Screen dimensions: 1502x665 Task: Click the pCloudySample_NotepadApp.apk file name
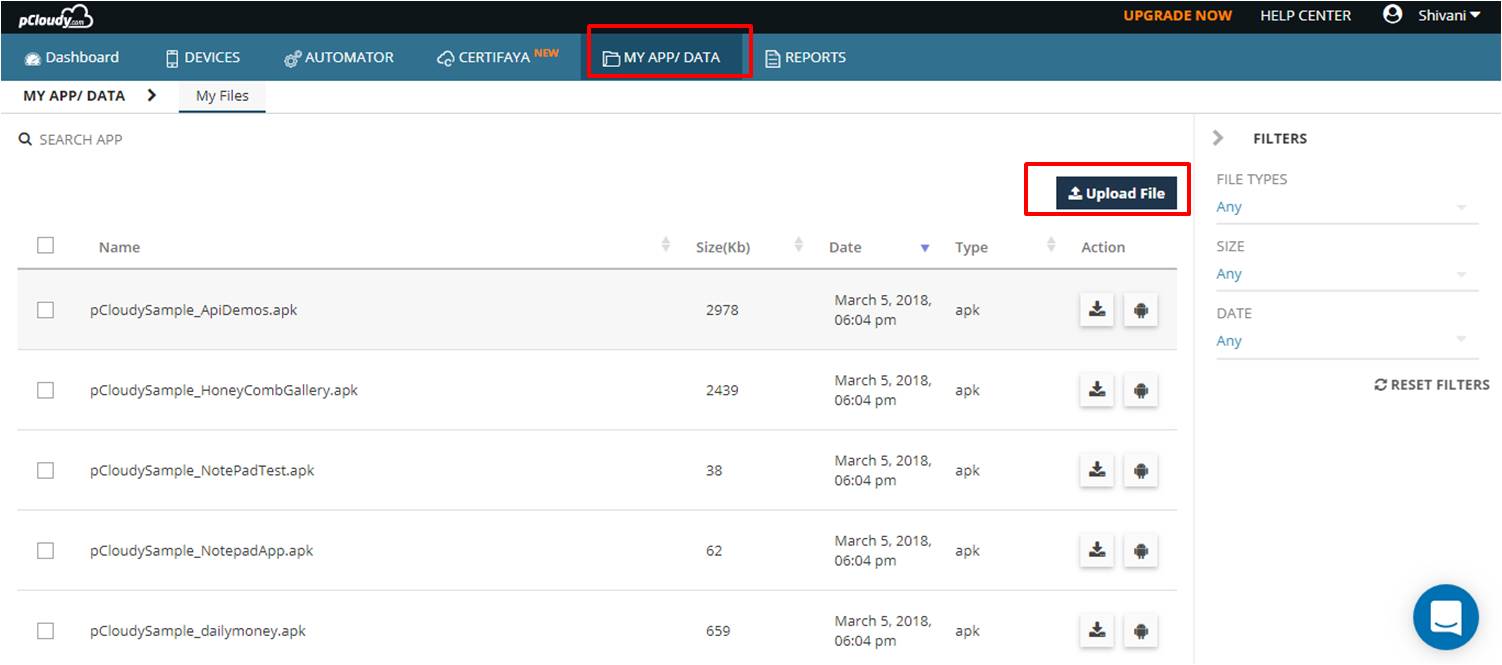(202, 550)
